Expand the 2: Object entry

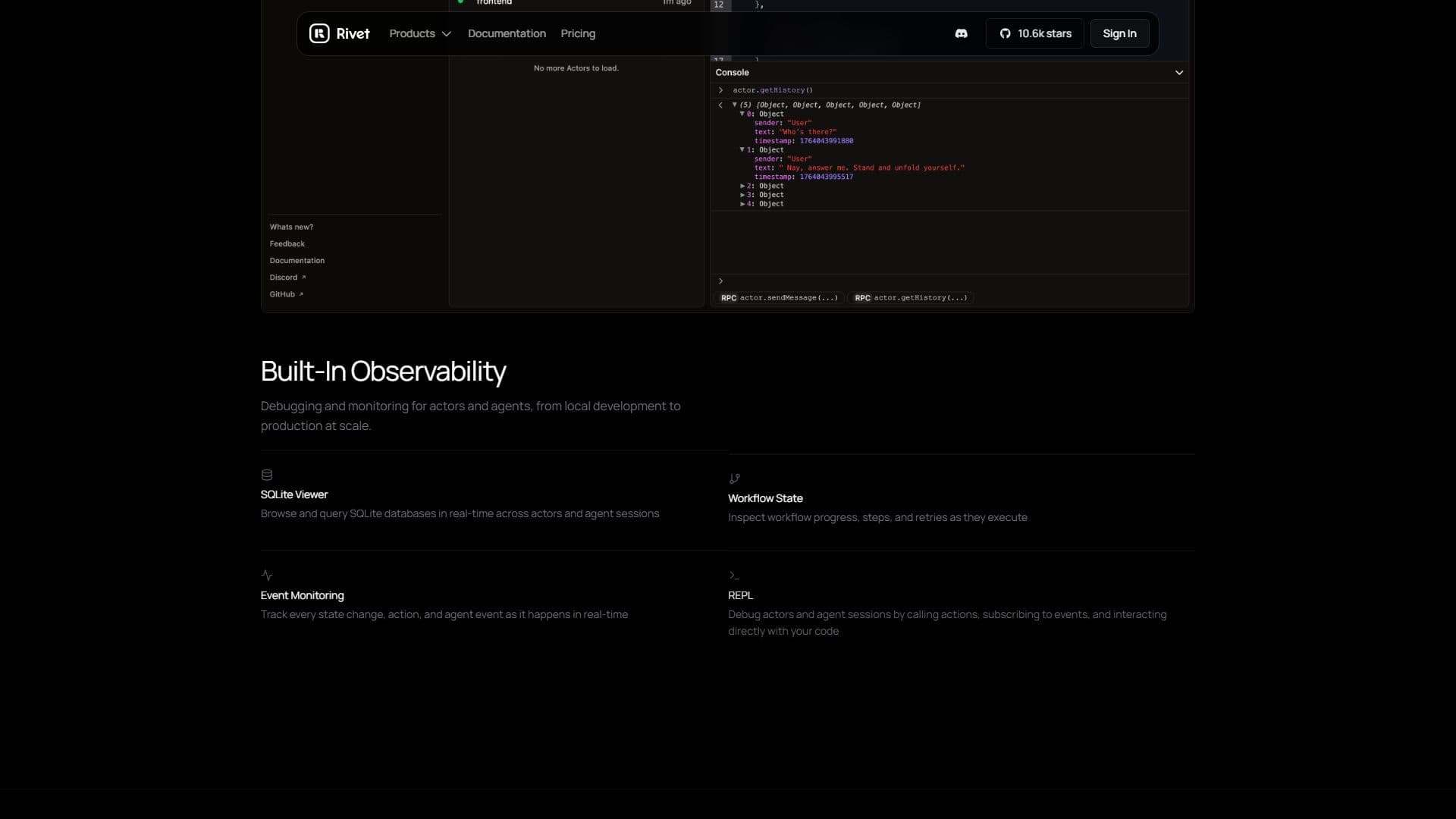pyautogui.click(x=742, y=186)
